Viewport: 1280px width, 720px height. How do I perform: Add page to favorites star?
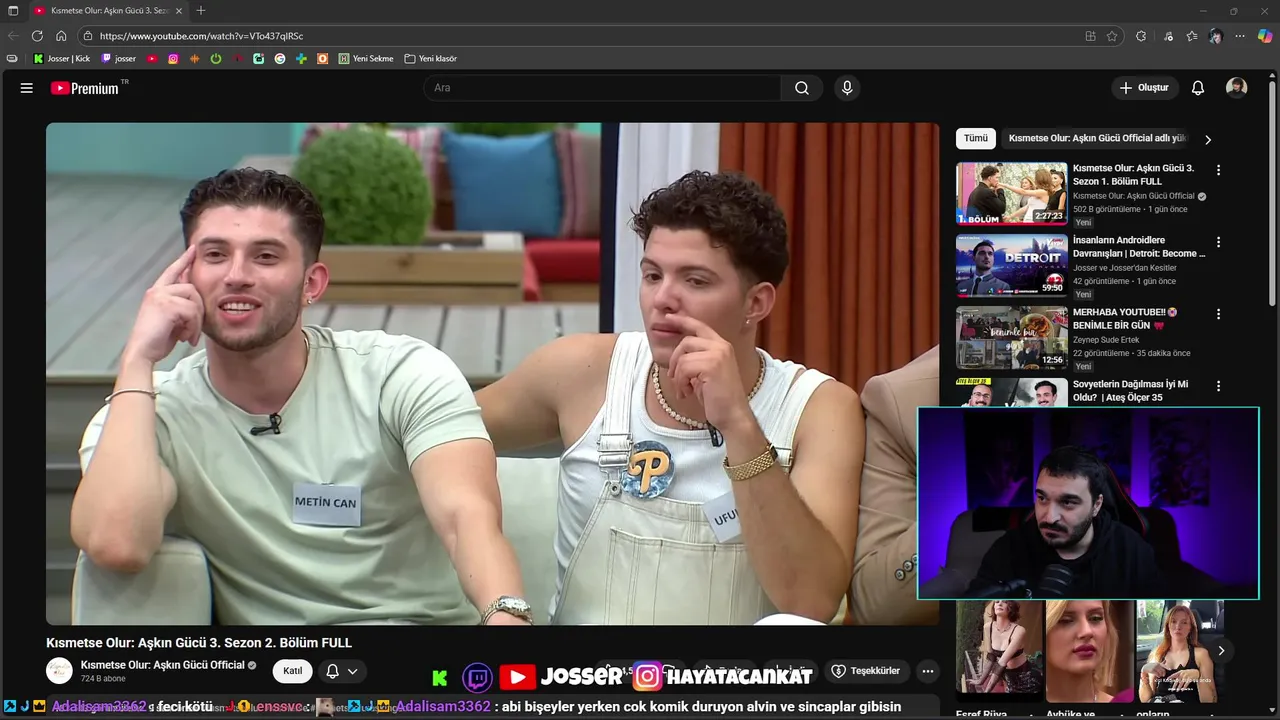click(1112, 36)
